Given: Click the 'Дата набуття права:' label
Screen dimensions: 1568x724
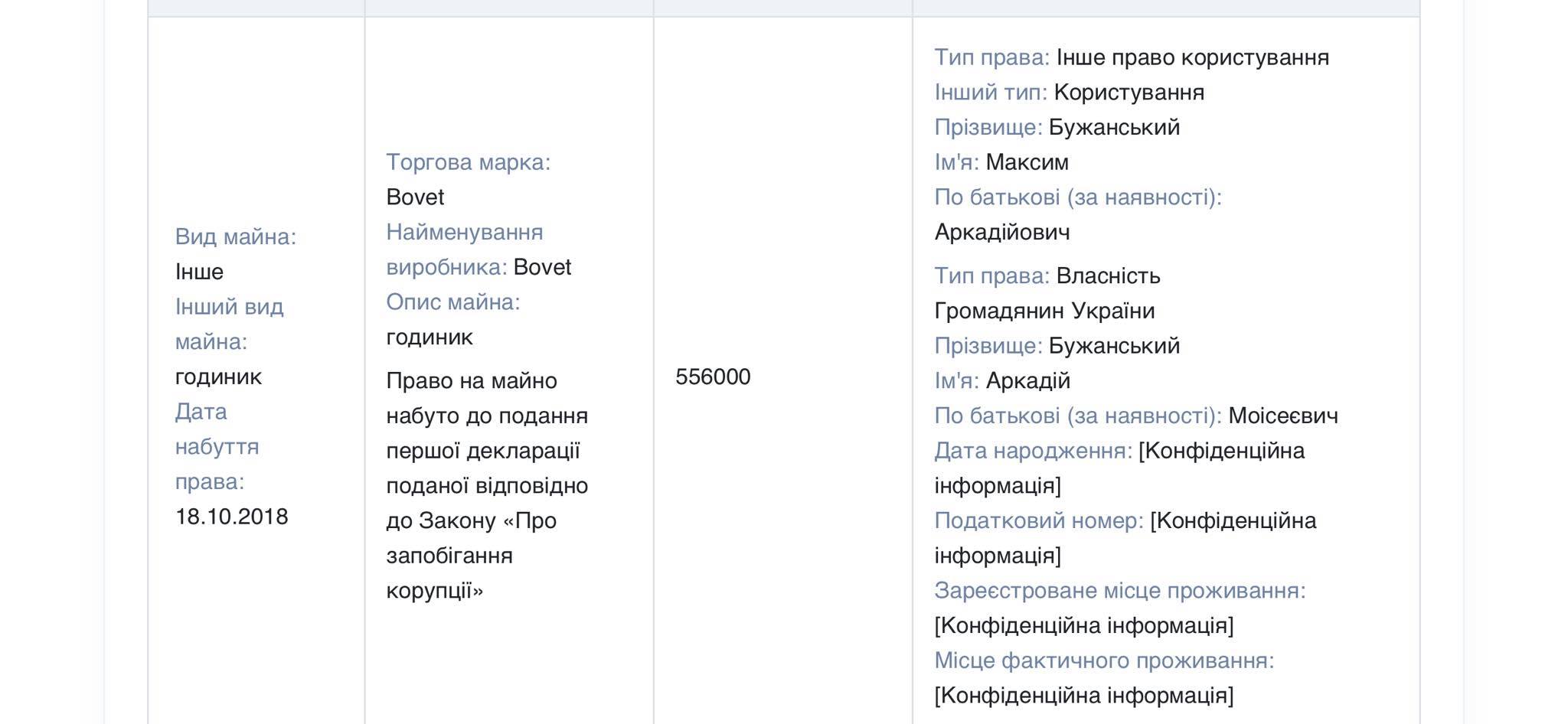Looking at the screenshot, I should (x=217, y=447).
